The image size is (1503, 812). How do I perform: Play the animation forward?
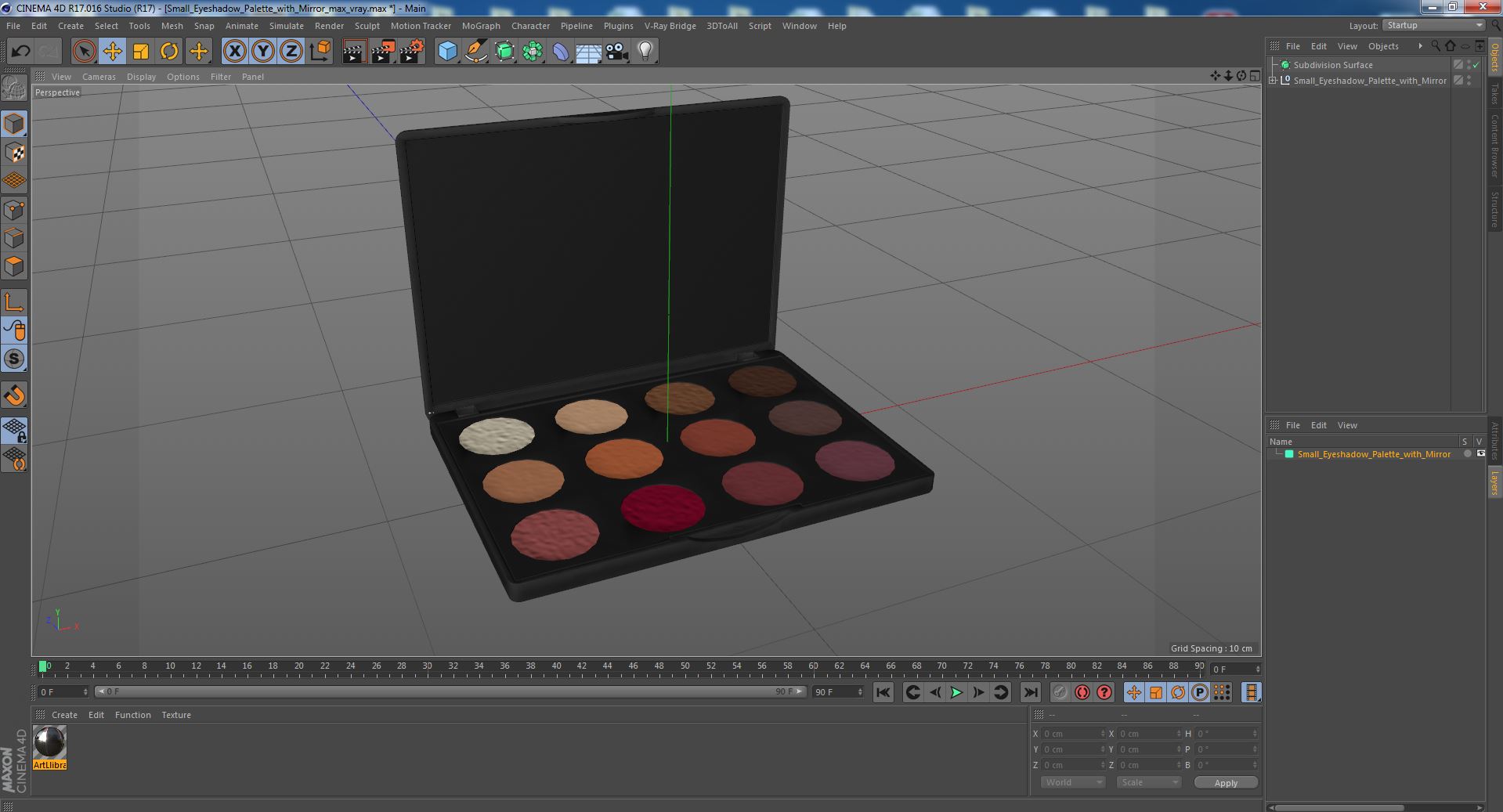pyautogui.click(x=956, y=692)
